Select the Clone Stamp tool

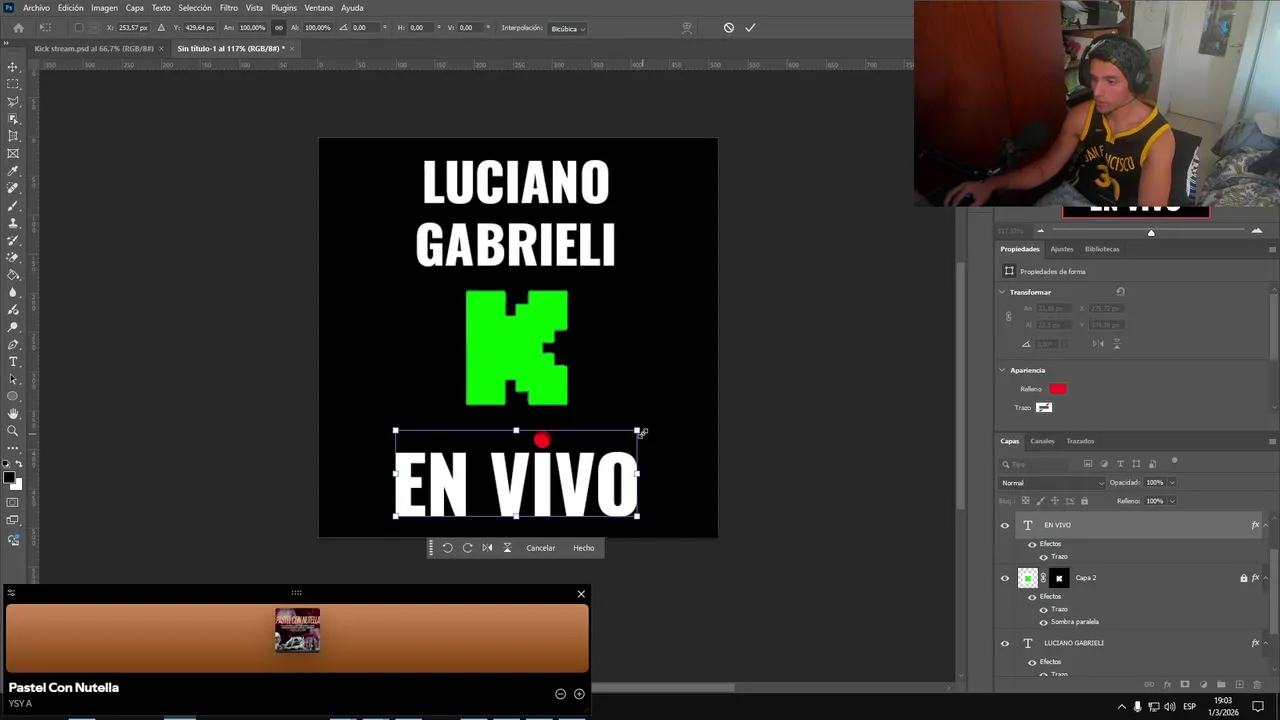pos(13,223)
